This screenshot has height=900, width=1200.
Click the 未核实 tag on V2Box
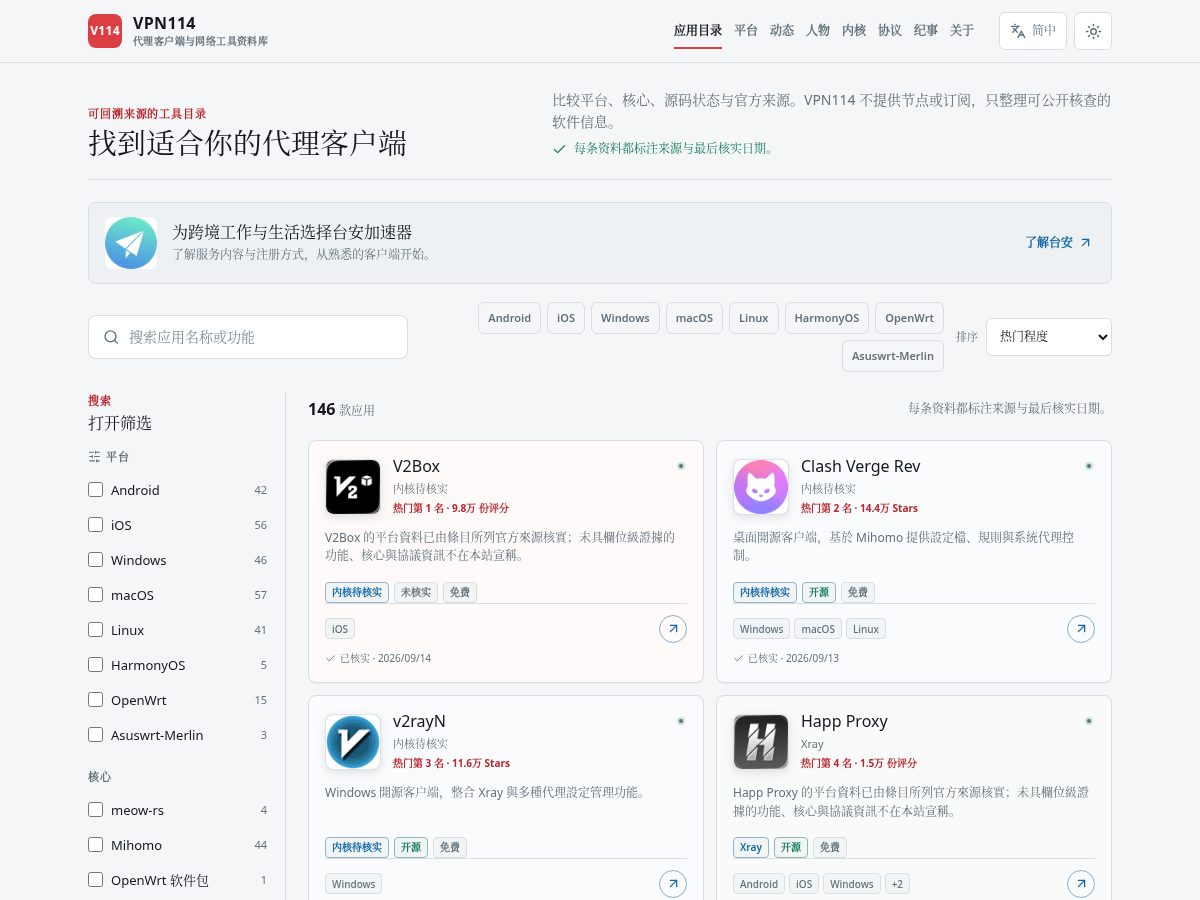[x=416, y=592]
